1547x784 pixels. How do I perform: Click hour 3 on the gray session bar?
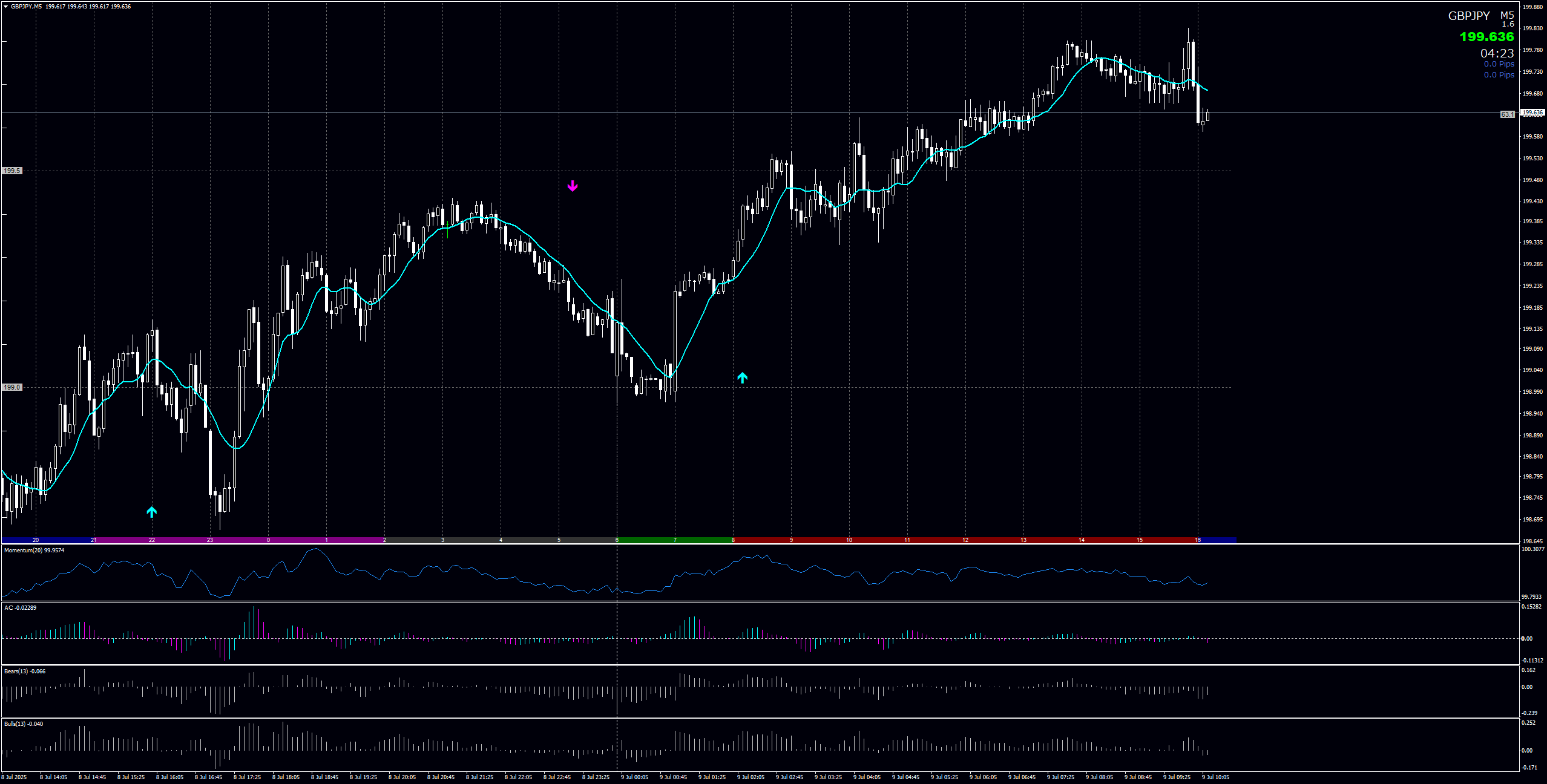(442, 540)
